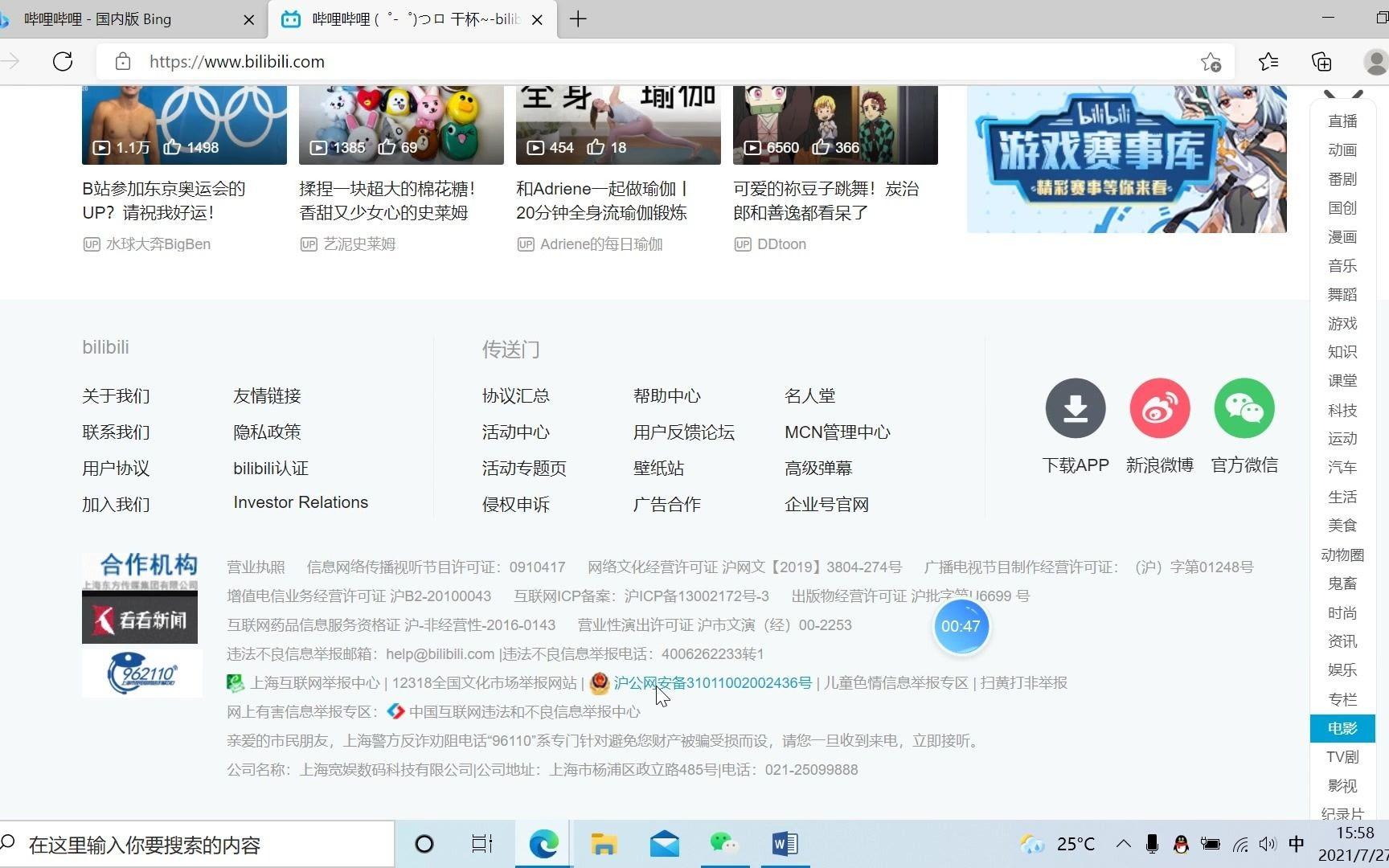Click the police badge beside 沪公网安备 link
Image resolution: width=1389 pixels, height=868 pixels.
tap(599, 683)
